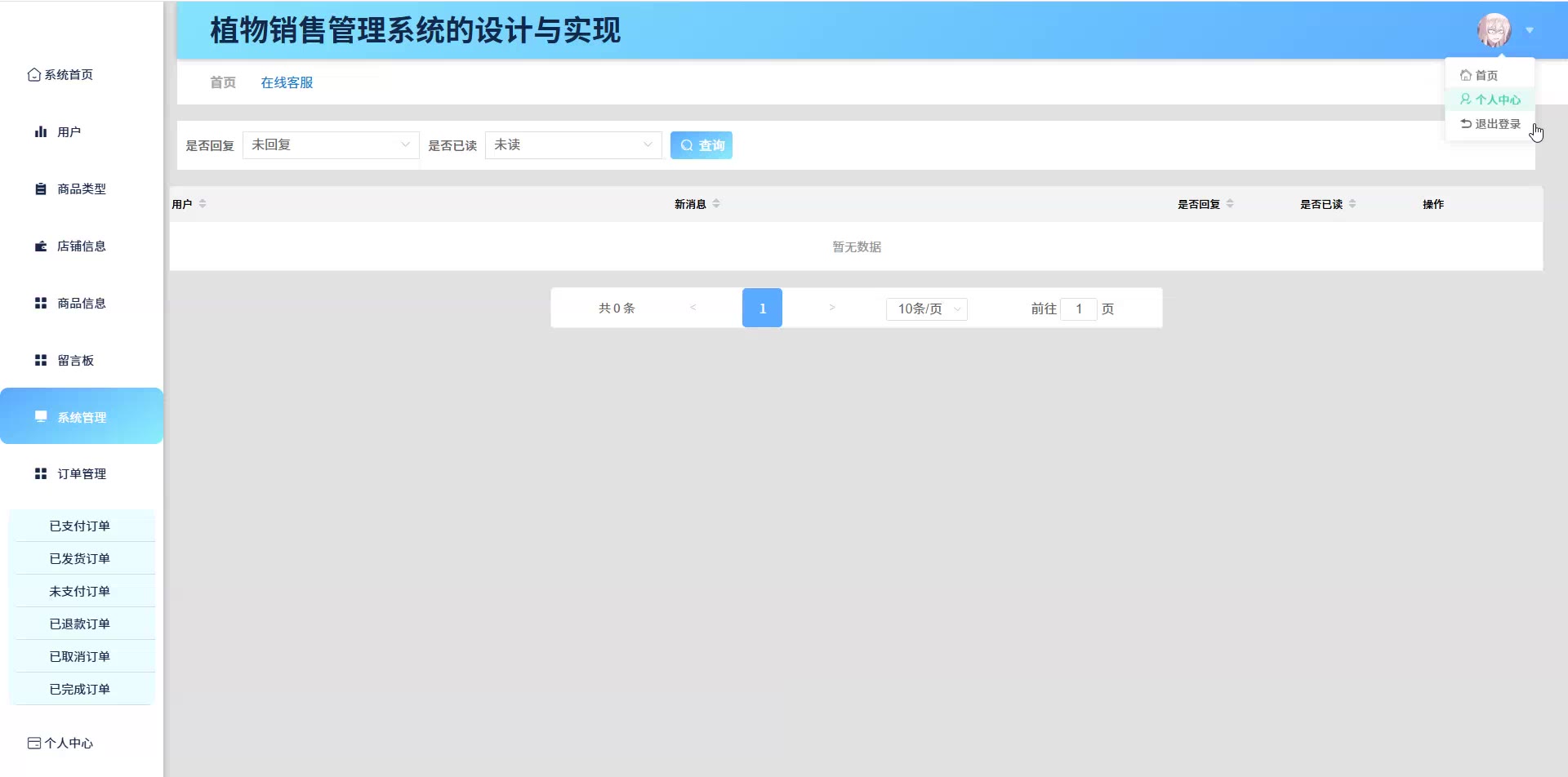Open the 10条/页 page size dropdown

point(926,309)
